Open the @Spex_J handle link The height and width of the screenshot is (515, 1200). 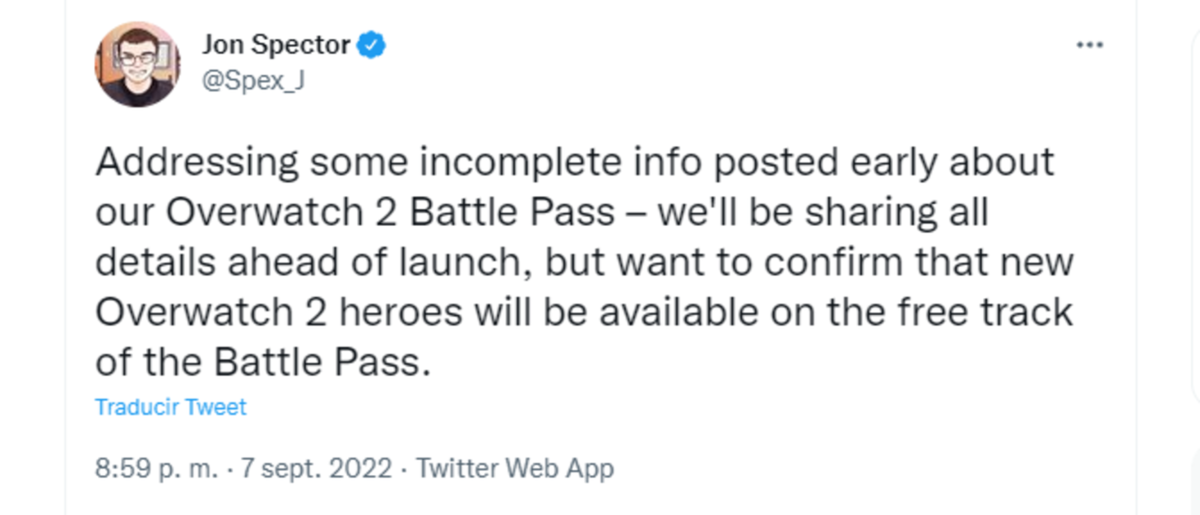252,81
